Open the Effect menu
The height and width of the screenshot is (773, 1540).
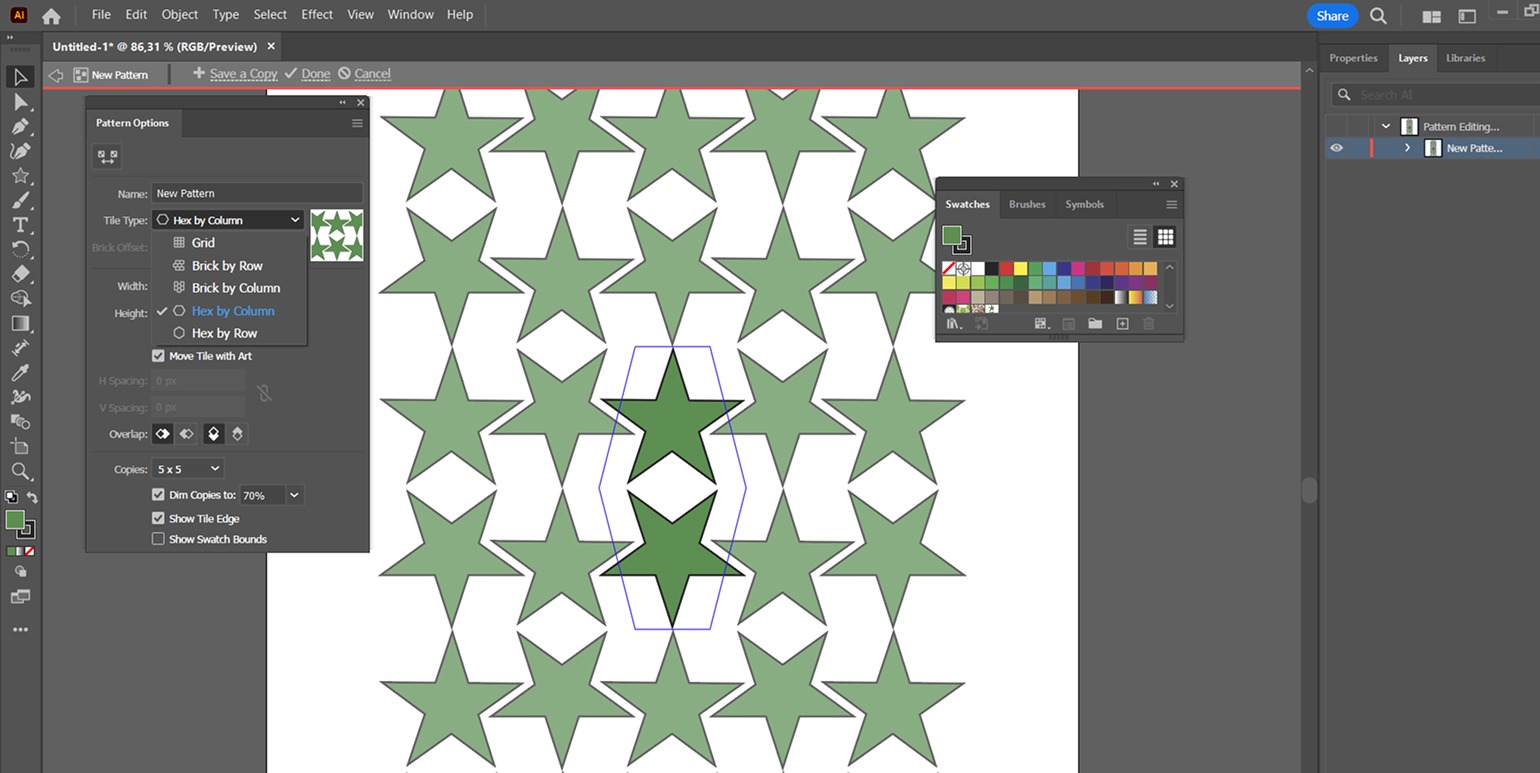pos(317,15)
